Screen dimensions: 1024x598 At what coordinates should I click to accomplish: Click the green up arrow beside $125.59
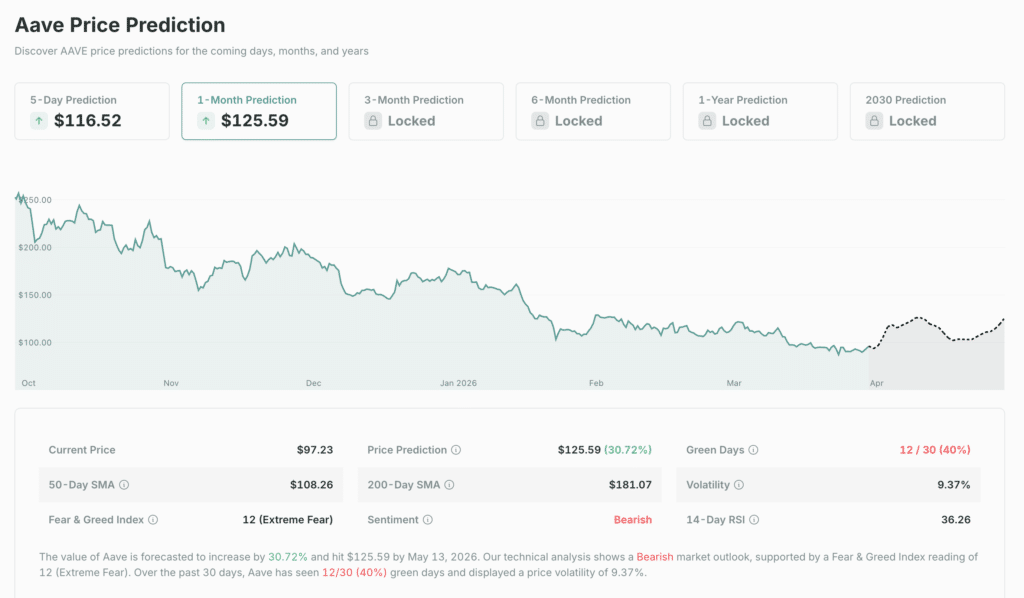click(x=208, y=120)
